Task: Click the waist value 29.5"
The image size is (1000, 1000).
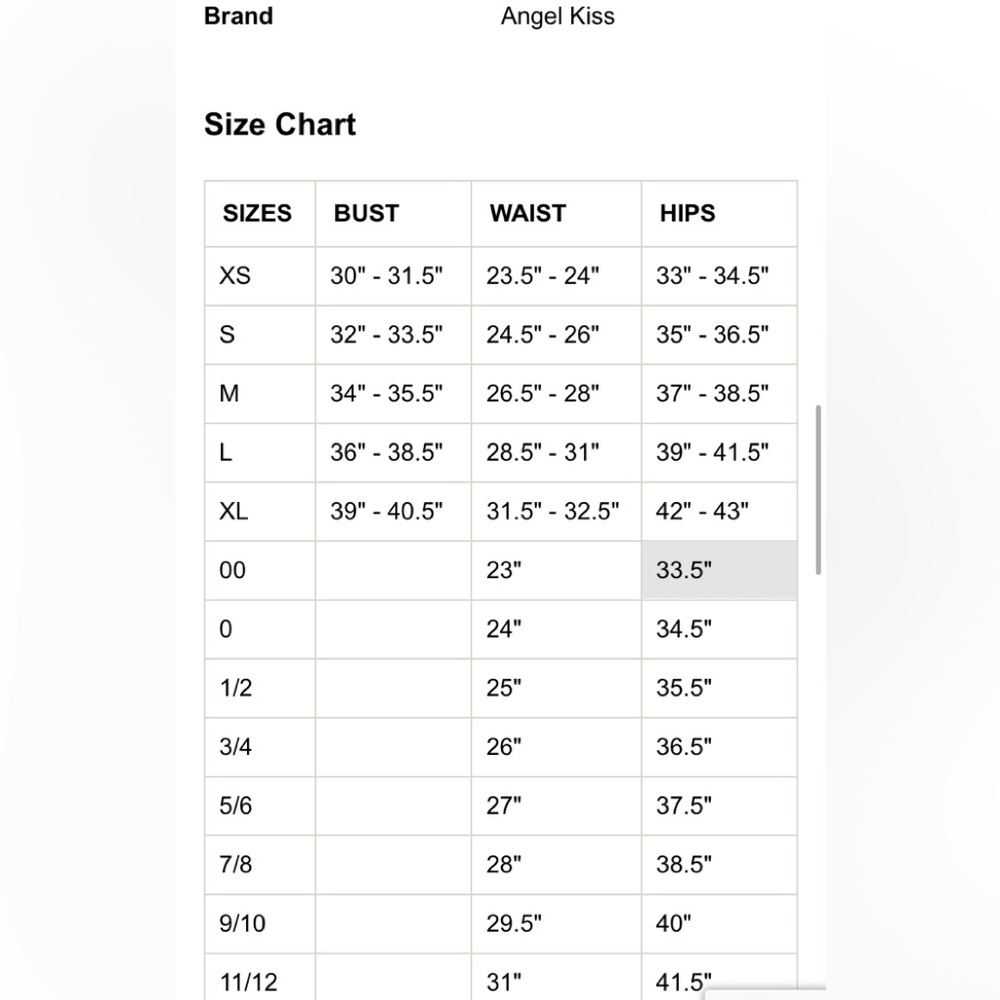Action: (514, 923)
